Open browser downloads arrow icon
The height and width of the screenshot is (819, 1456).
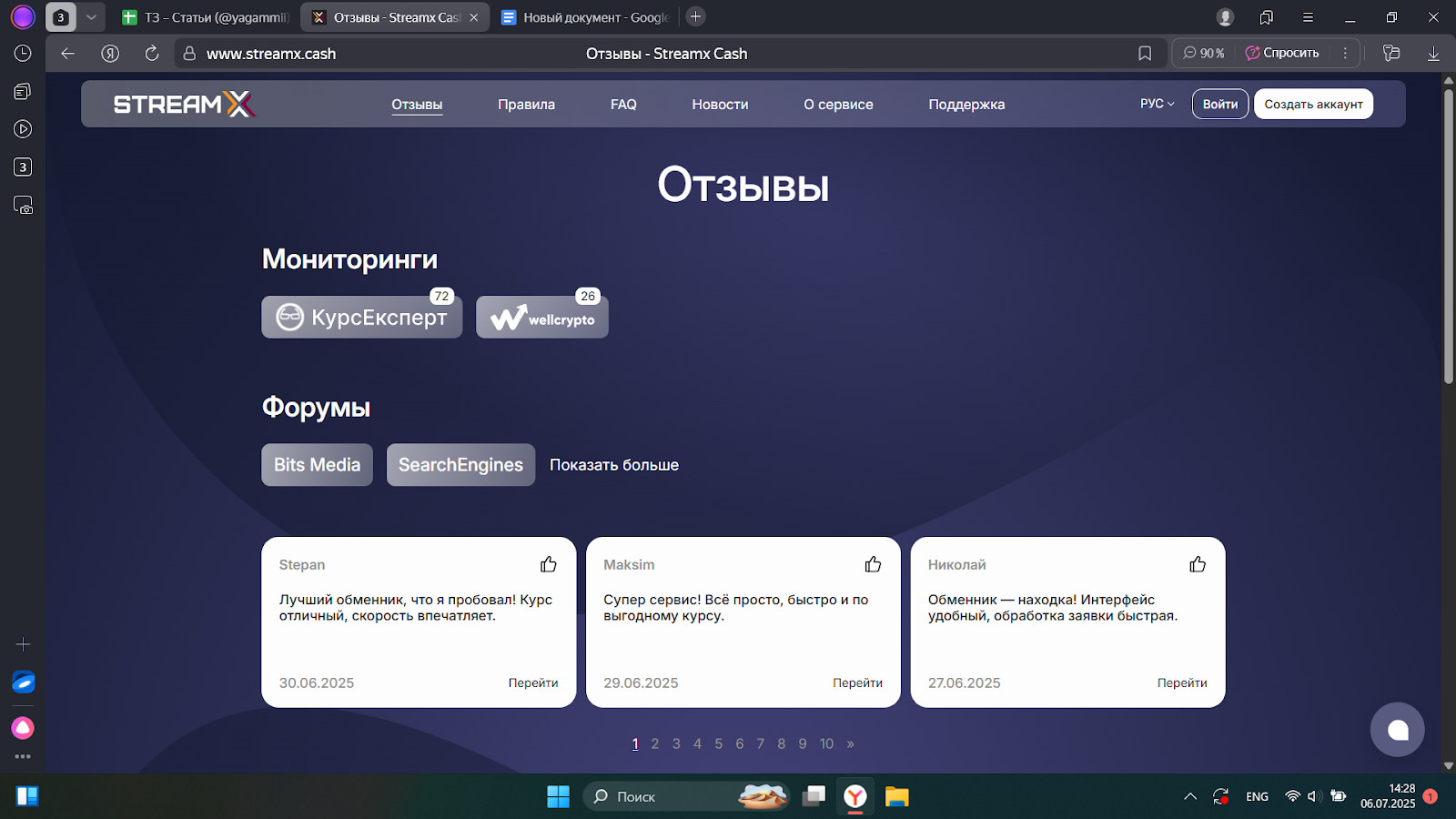(1433, 54)
